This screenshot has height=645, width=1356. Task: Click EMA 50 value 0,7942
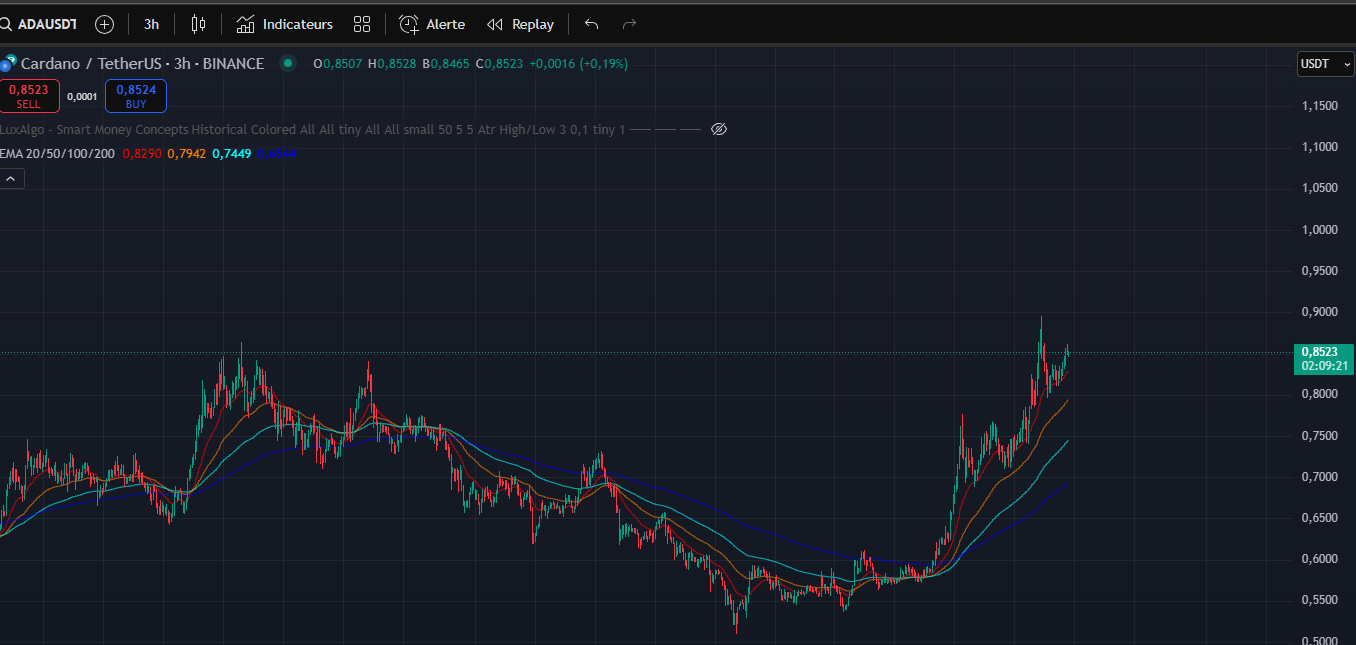click(187, 153)
